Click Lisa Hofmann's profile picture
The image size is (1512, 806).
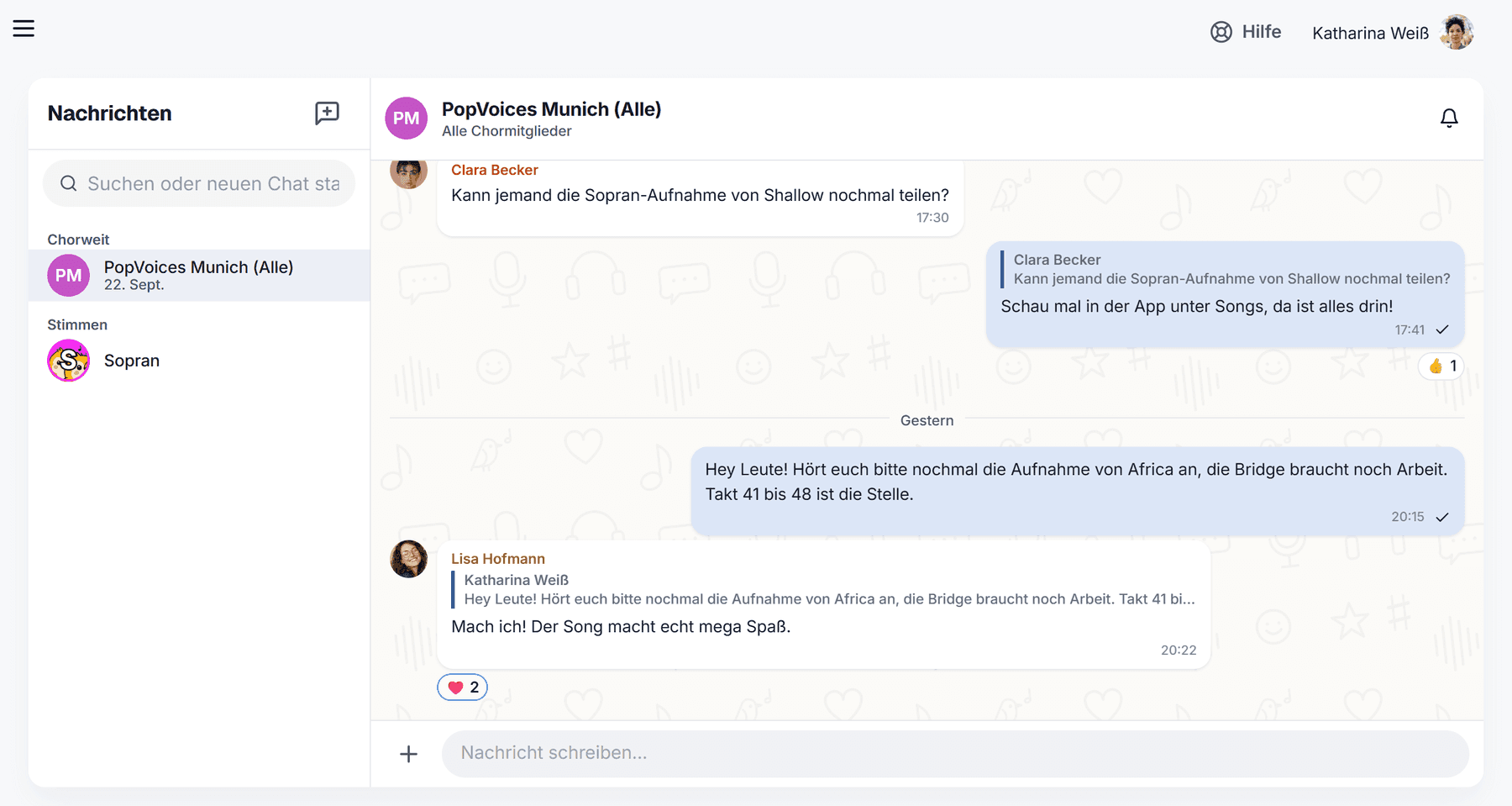click(409, 559)
